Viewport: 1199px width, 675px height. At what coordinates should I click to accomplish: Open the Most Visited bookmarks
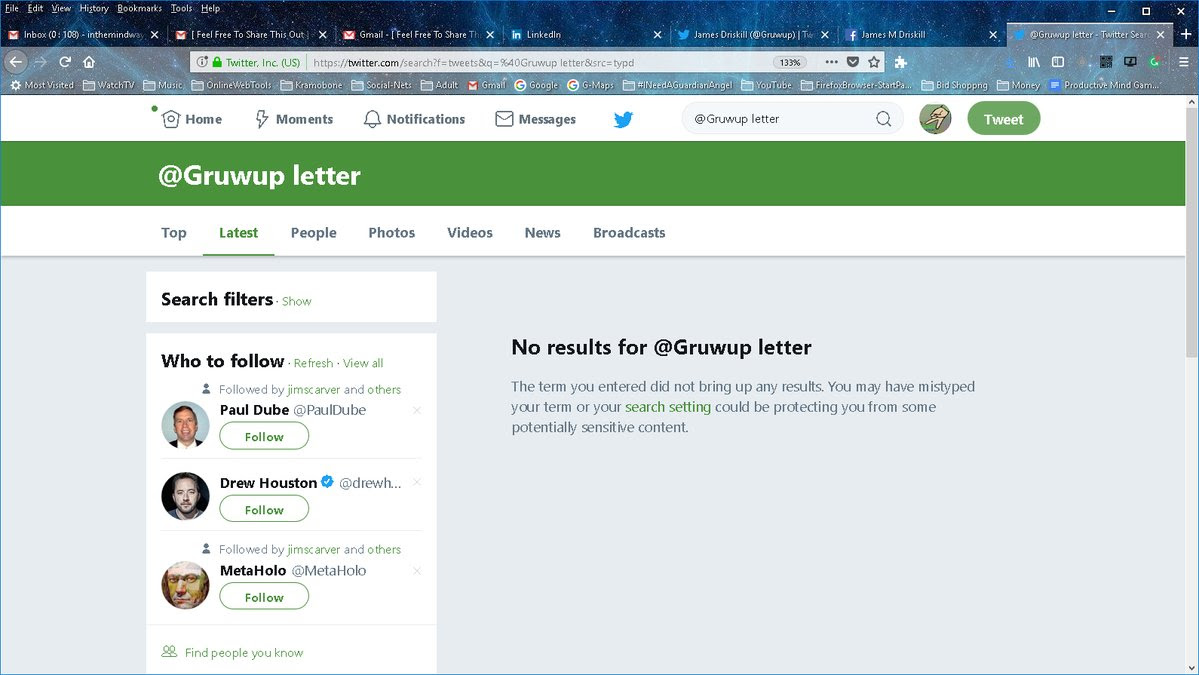click(x=42, y=85)
